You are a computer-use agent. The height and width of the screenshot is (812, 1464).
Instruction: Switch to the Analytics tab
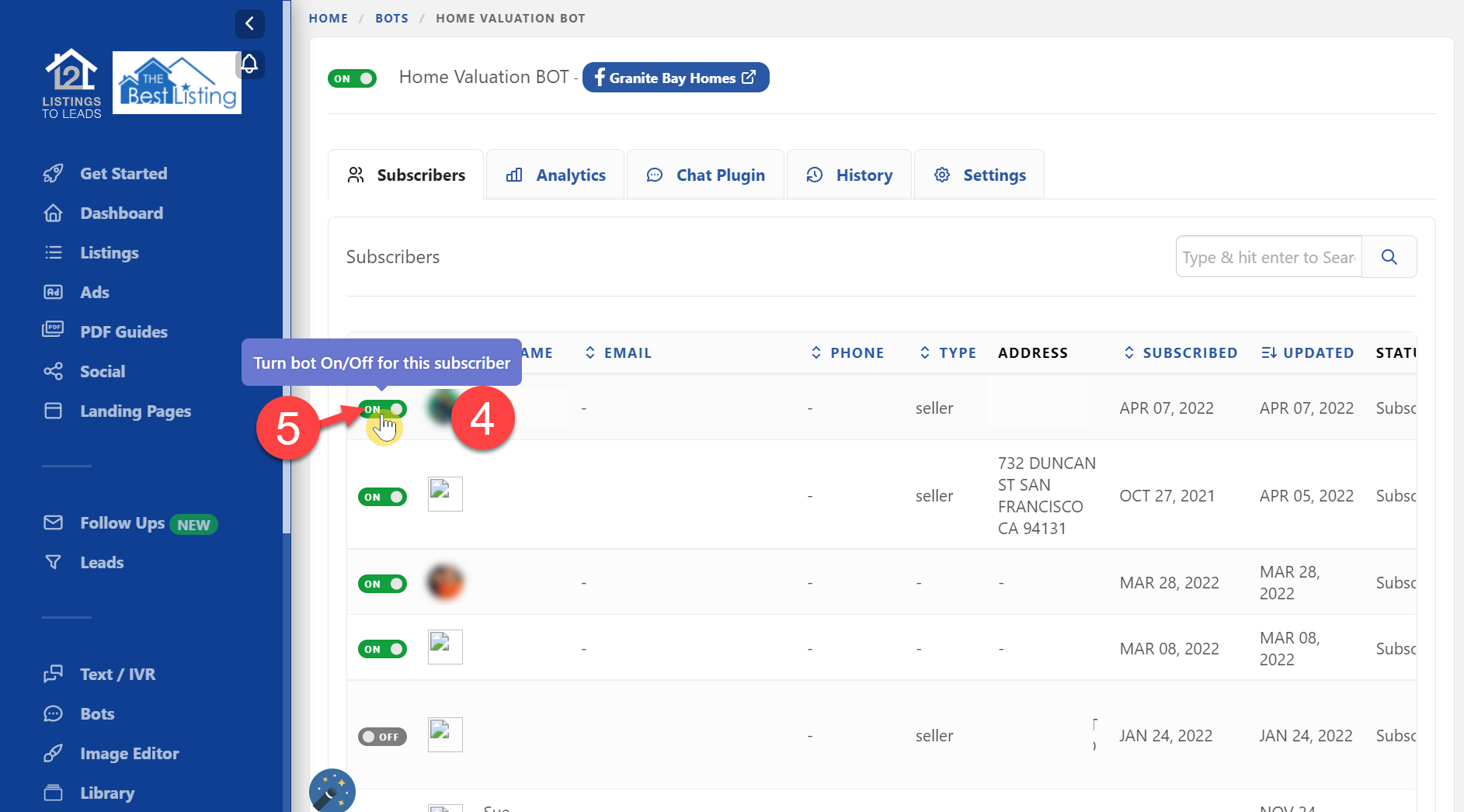click(555, 175)
